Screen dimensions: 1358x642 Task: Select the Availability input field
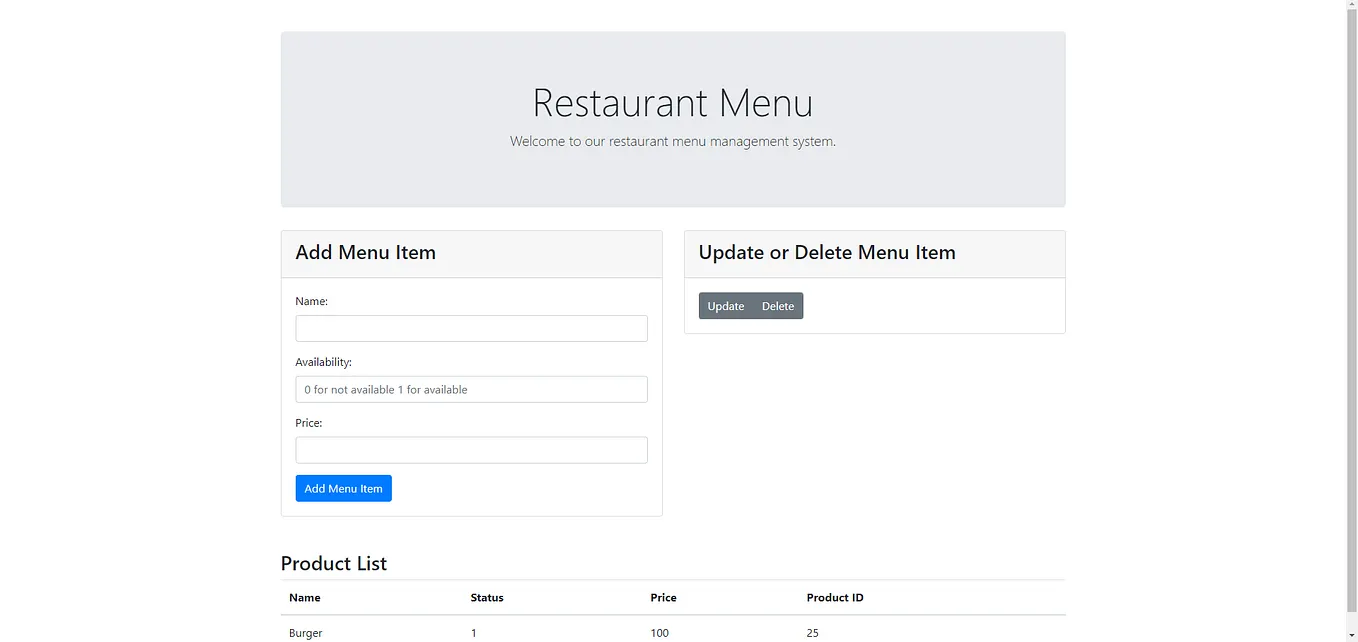[471, 389]
